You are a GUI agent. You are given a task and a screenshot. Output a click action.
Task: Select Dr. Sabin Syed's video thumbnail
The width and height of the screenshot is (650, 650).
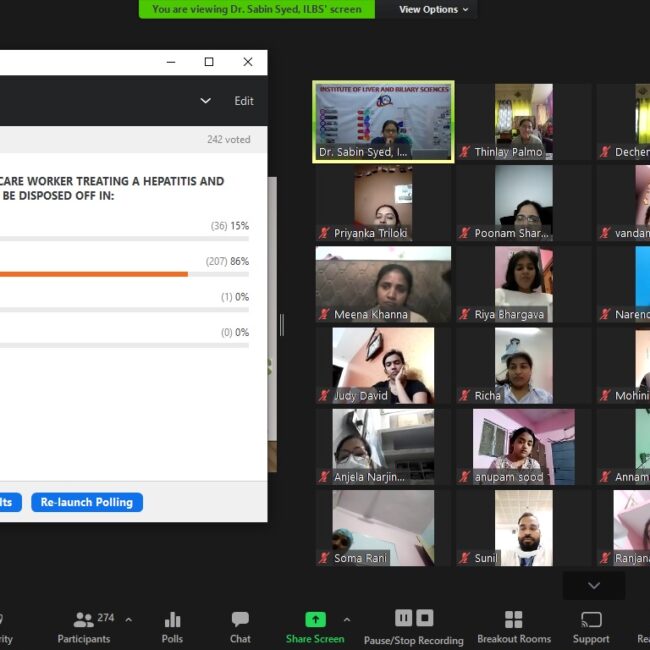click(x=384, y=121)
